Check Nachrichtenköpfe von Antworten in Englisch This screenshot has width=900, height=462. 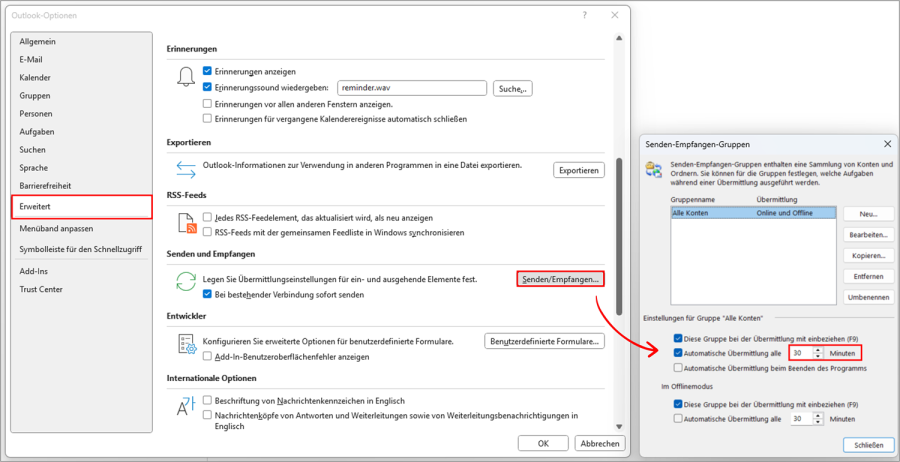point(207,415)
